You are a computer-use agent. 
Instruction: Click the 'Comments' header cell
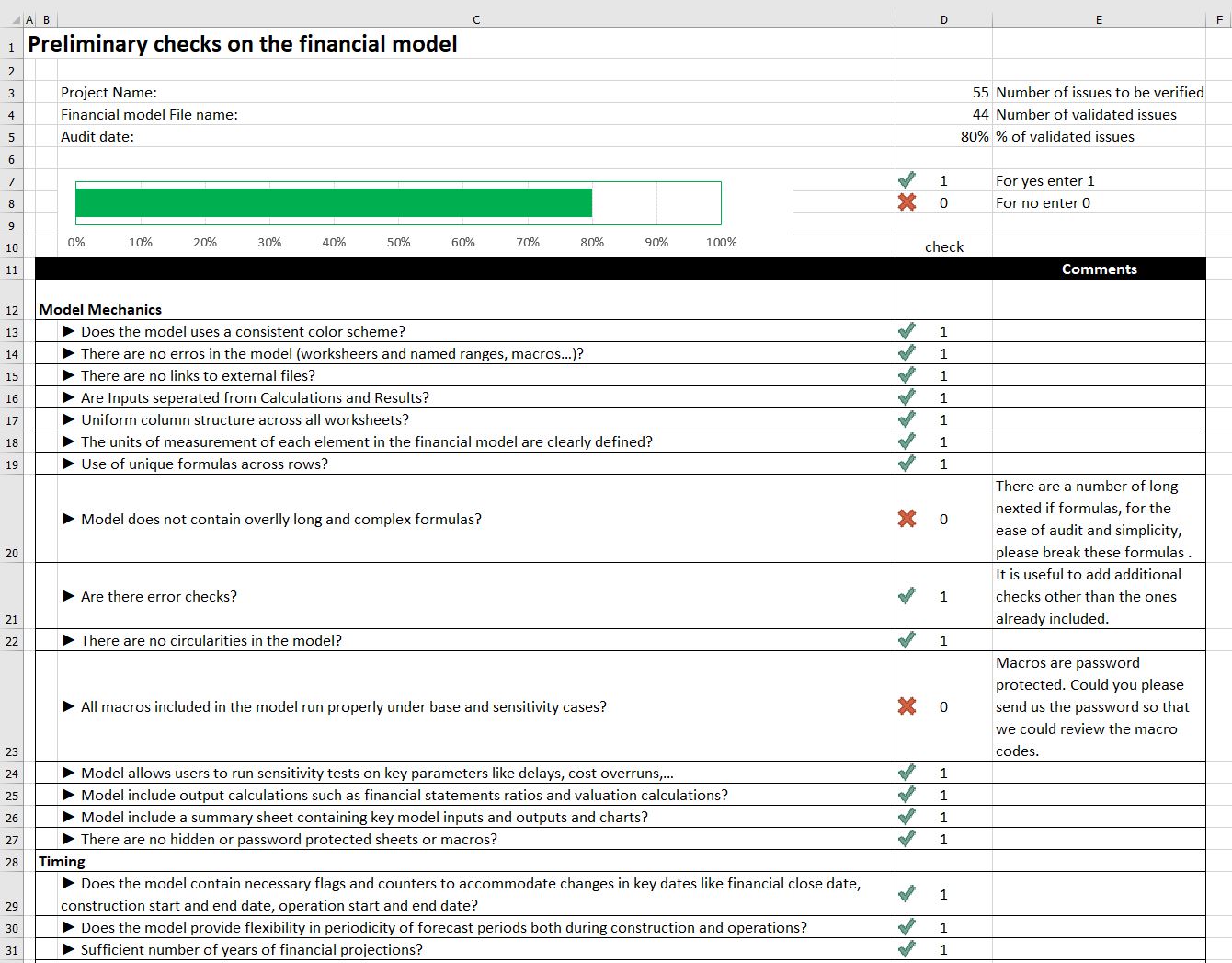click(x=1099, y=269)
